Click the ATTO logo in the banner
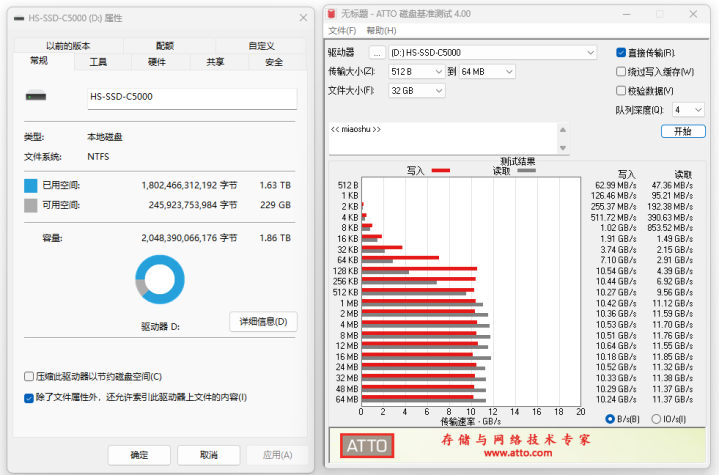The height and width of the screenshot is (475, 719). 367,446
